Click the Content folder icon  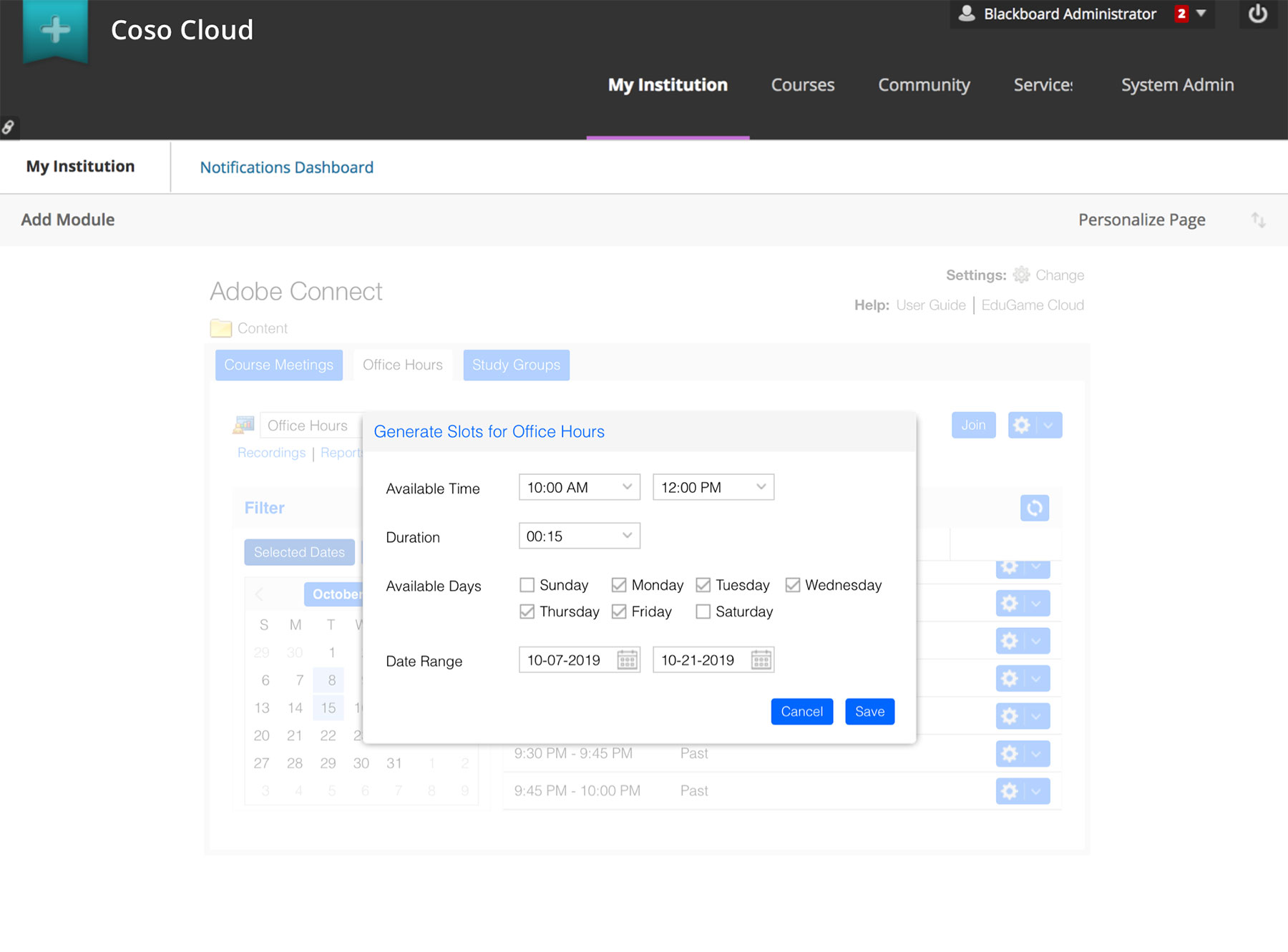(x=221, y=328)
